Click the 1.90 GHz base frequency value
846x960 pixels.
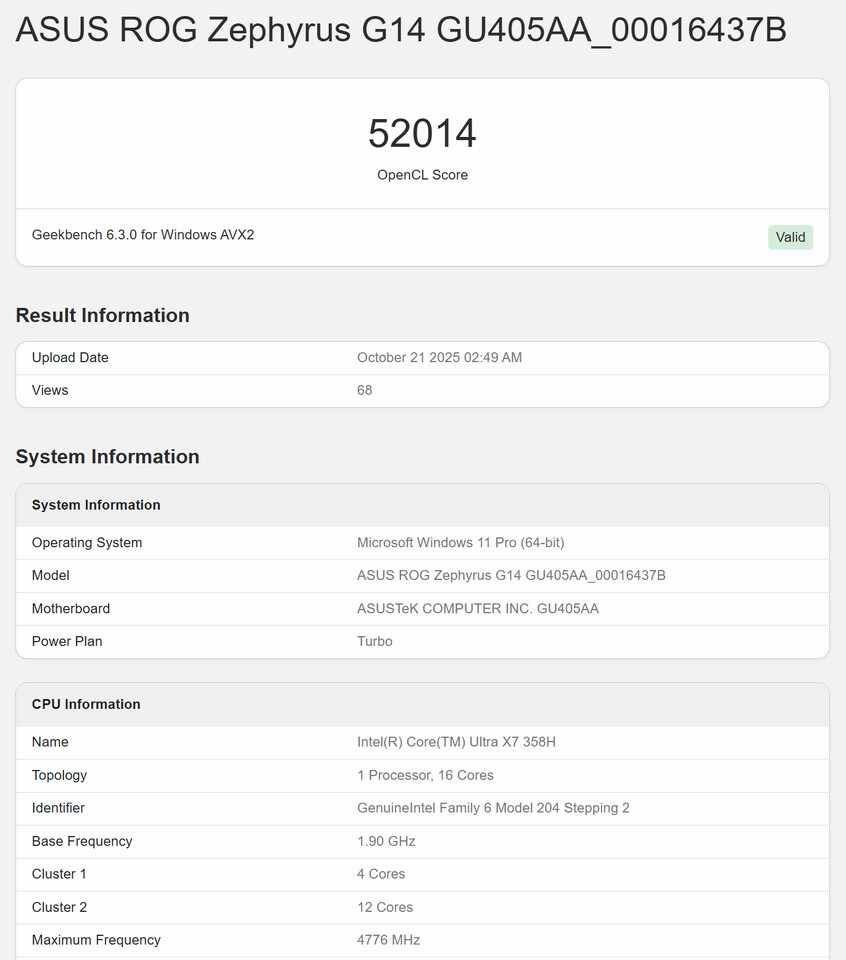386,841
